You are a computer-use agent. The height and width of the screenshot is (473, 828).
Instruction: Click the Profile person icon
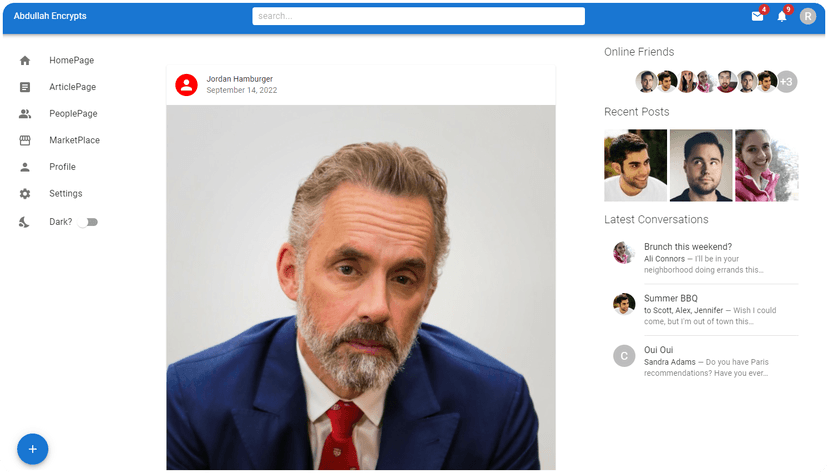[25, 167]
